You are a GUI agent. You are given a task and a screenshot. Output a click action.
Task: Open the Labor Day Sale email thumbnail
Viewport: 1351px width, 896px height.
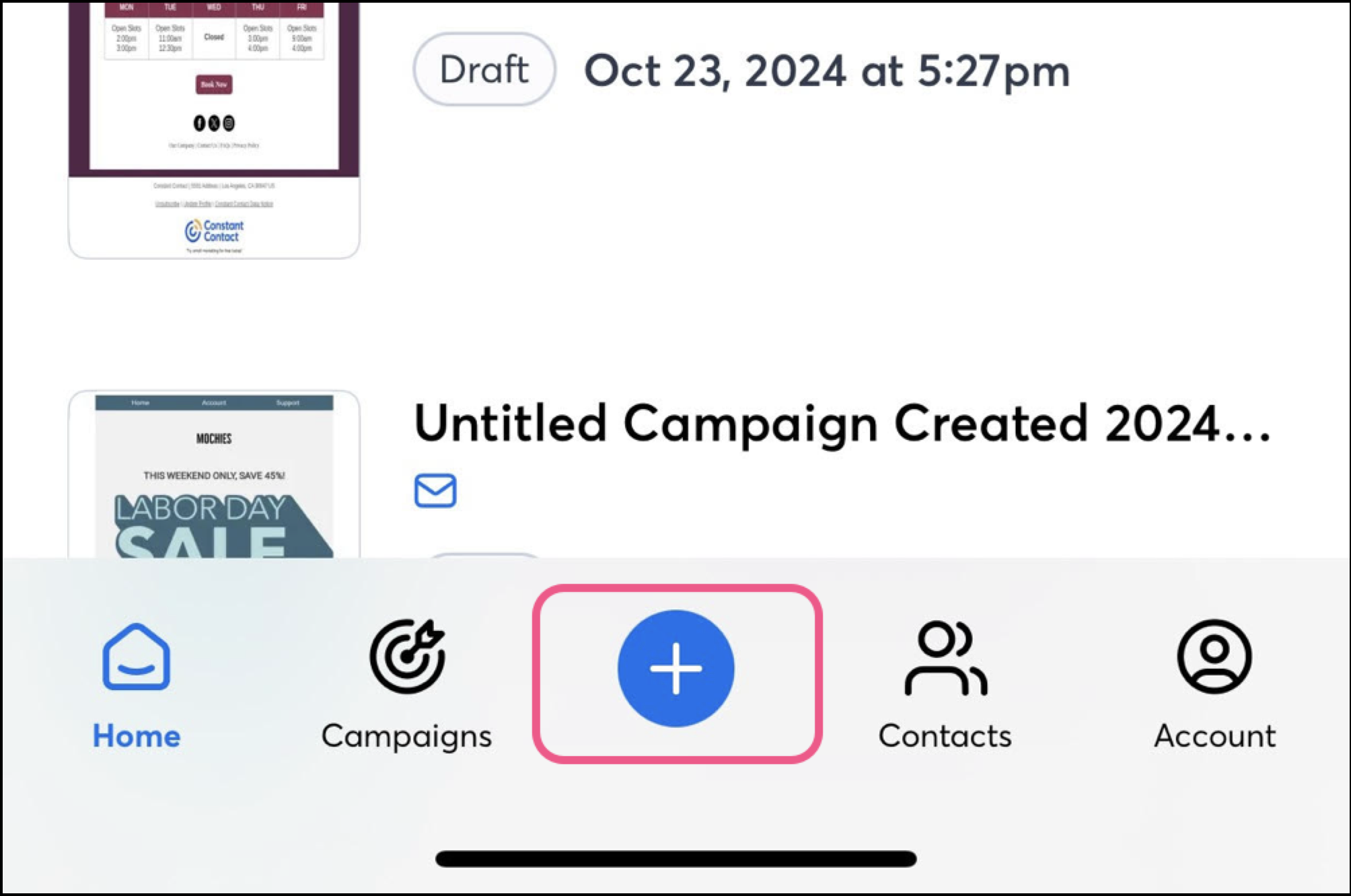[214, 474]
